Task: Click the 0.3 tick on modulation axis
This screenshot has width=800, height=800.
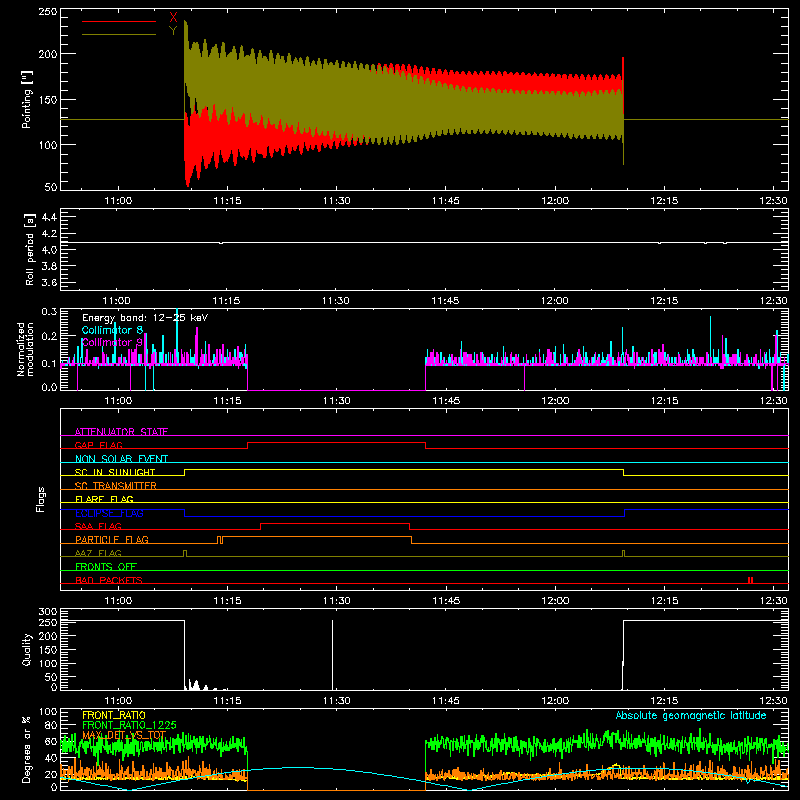Action: pos(49,311)
